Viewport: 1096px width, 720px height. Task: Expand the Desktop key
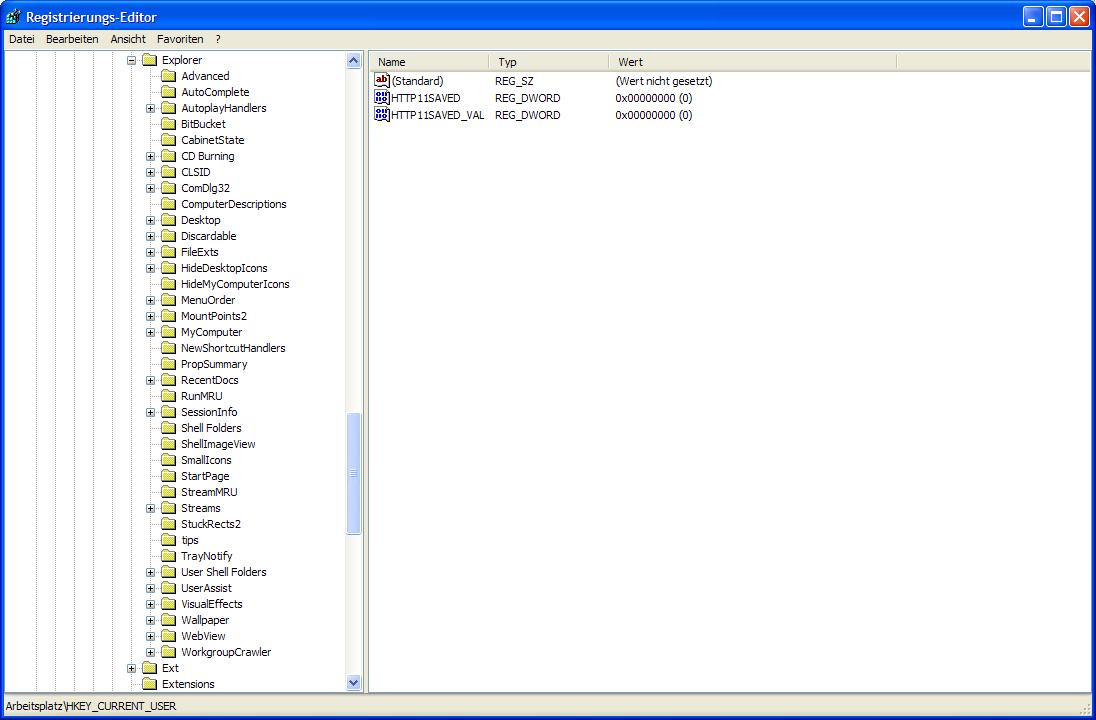(x=150, y=220)
